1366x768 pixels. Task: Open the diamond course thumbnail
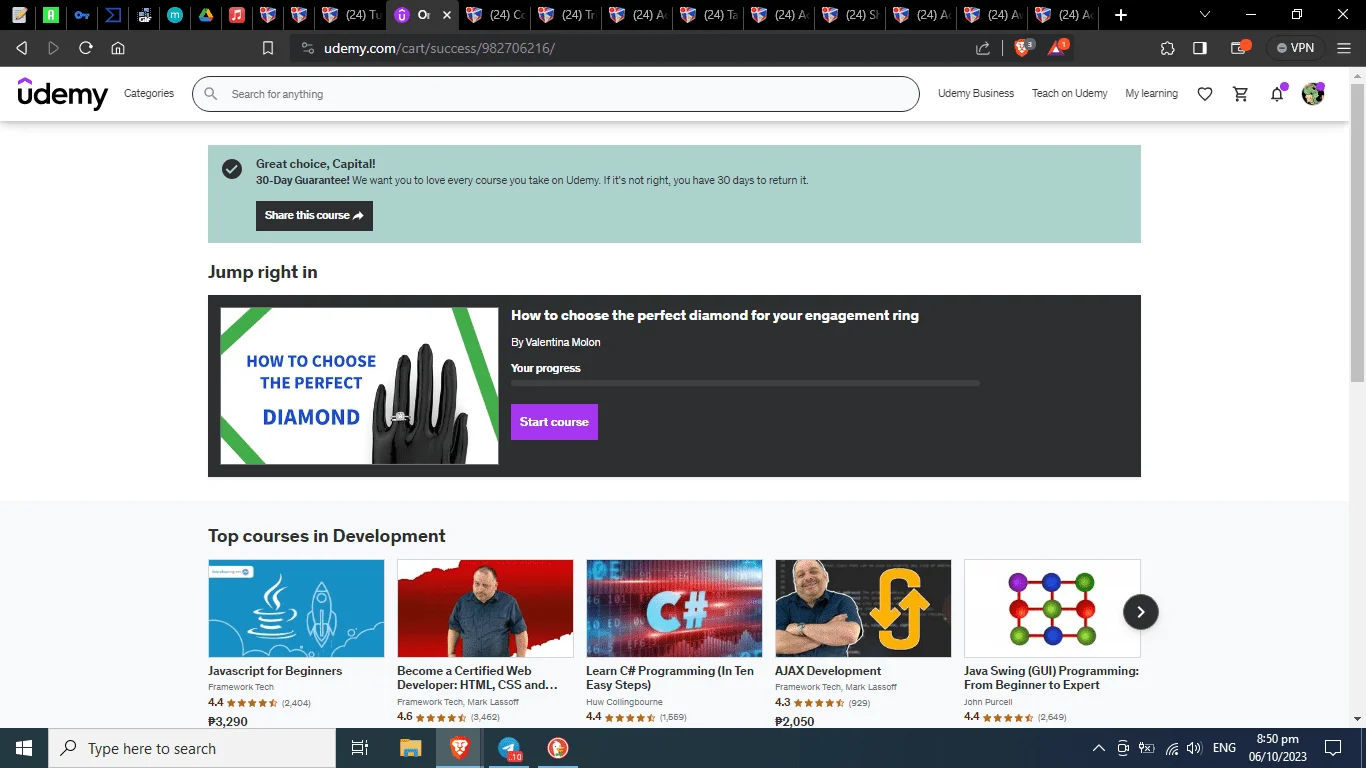click(x=359, y=386)
